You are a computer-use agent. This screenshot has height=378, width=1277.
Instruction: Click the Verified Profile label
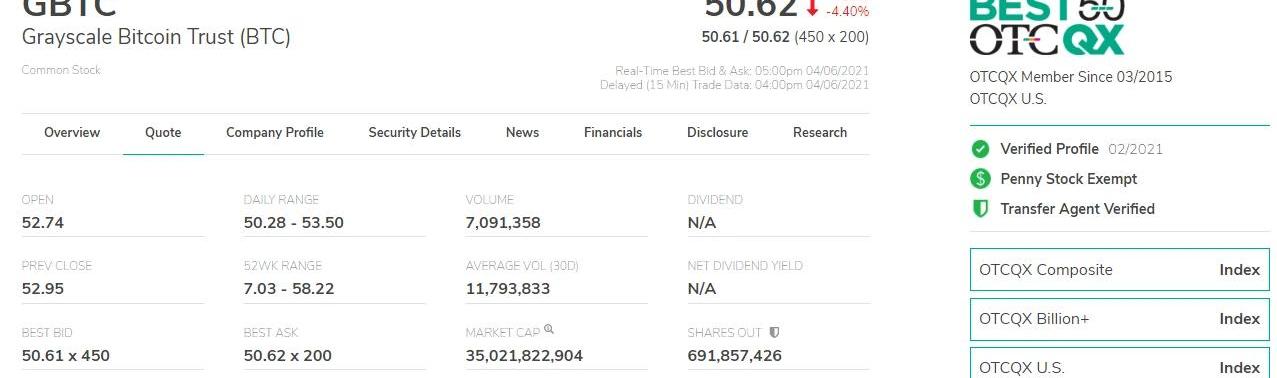[x=1049, y=149]
